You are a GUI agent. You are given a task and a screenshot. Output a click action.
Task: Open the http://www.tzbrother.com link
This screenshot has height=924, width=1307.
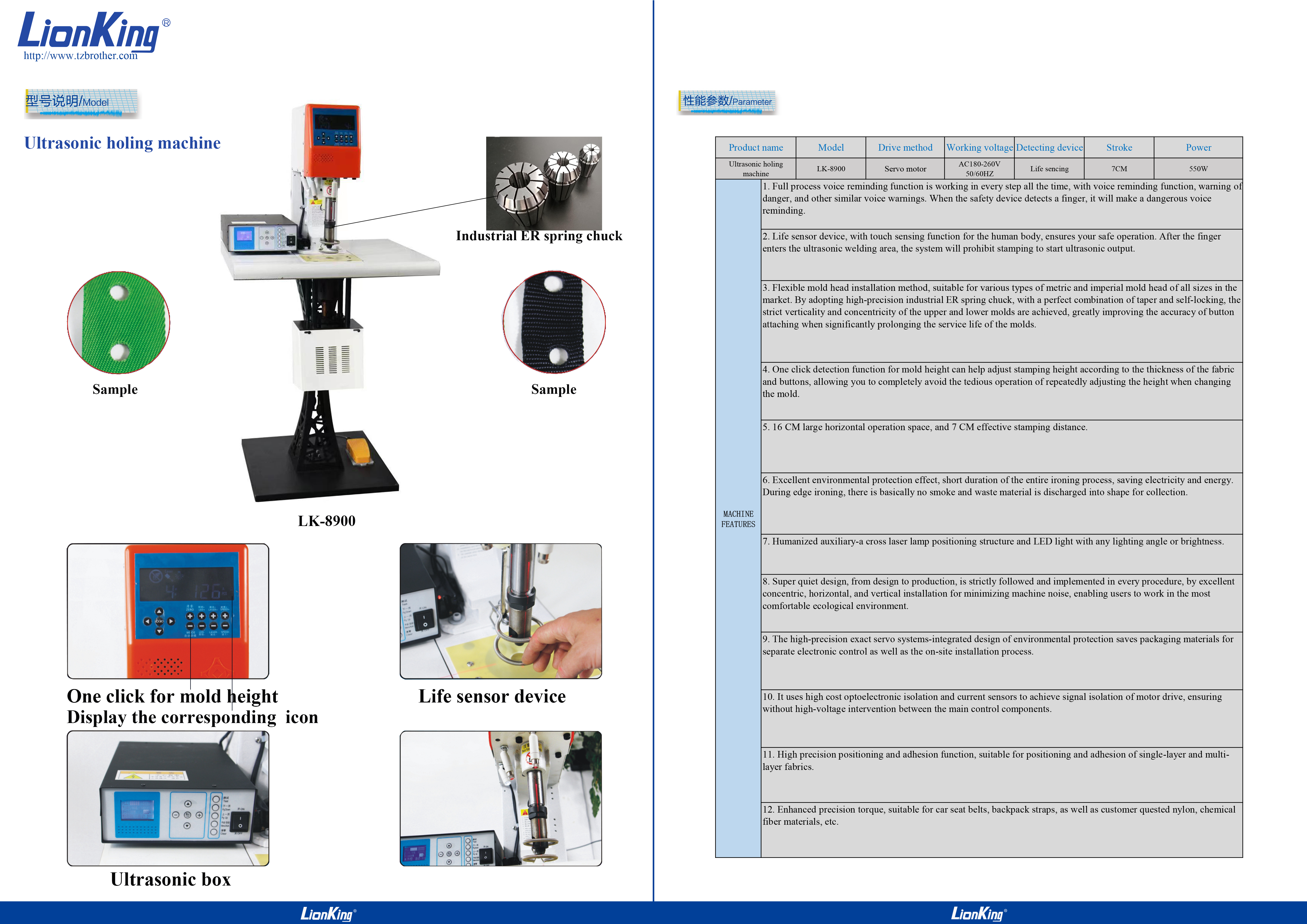coord(80,56)
